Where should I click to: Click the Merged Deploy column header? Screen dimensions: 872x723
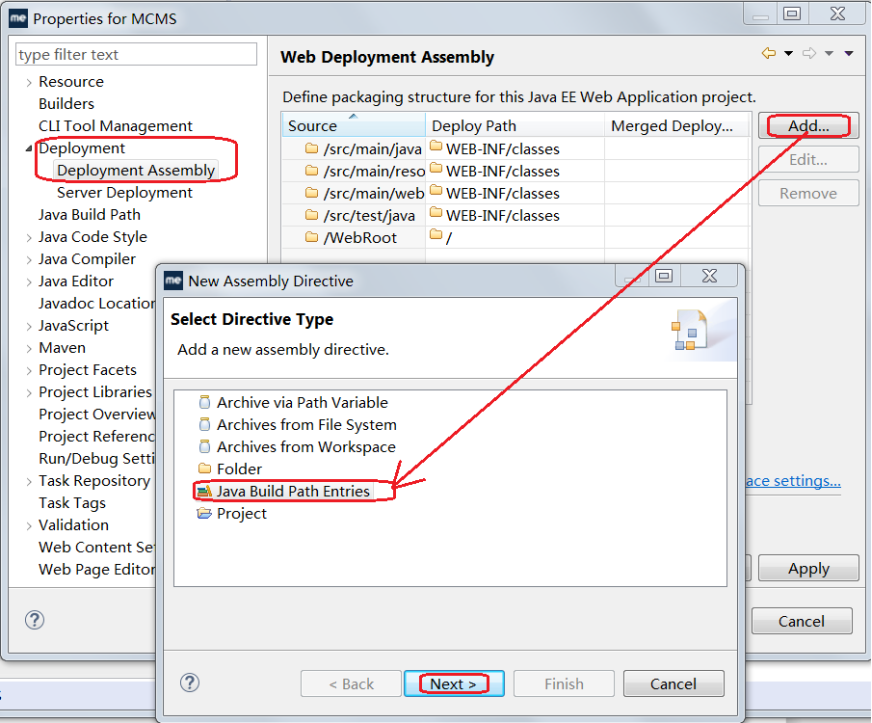(x=677, y=126)
